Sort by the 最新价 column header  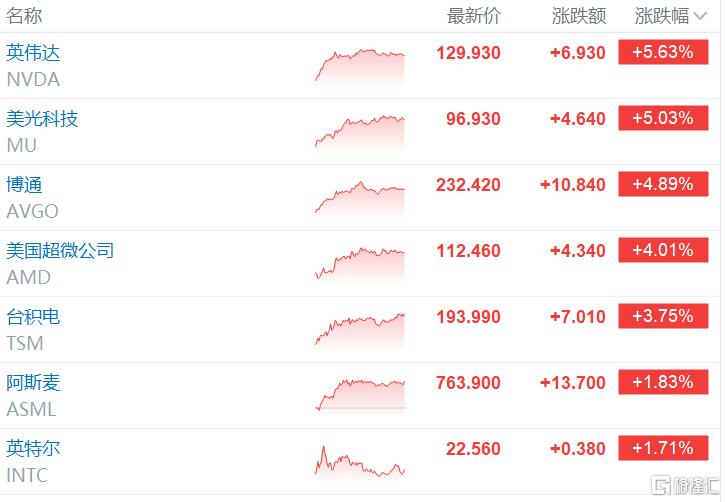coord(474,16)
